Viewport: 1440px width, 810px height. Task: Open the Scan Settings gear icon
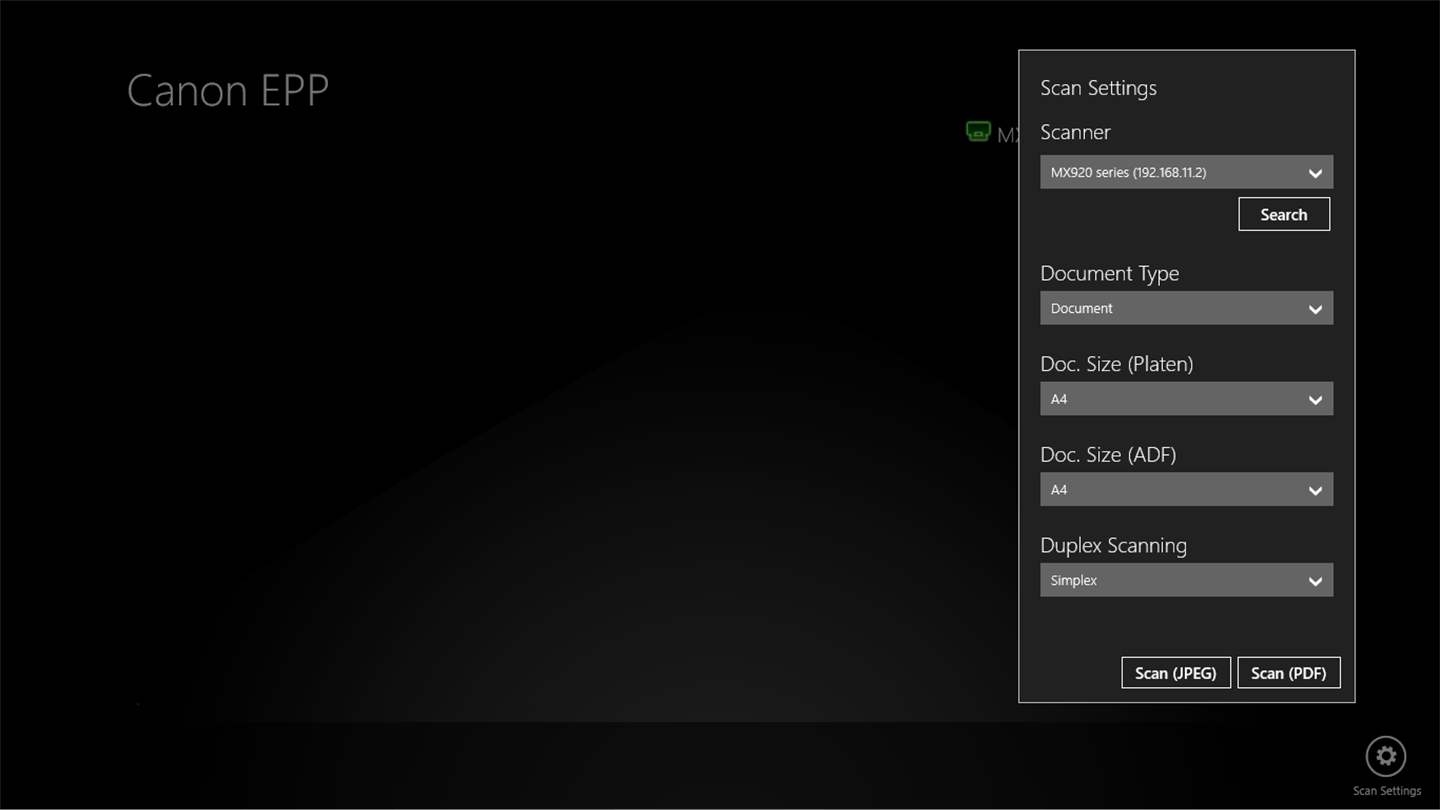pyautogui.click(x=1386, y=757)
